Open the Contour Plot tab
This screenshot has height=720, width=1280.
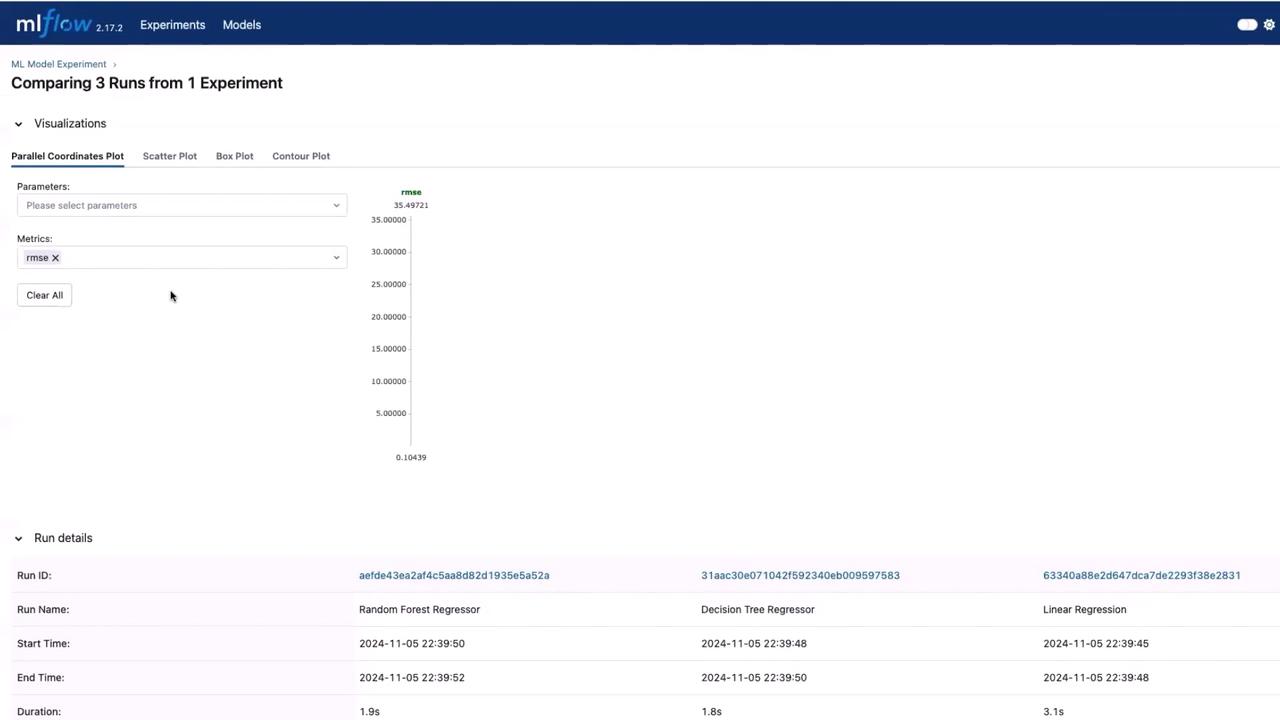coord(301,156)
